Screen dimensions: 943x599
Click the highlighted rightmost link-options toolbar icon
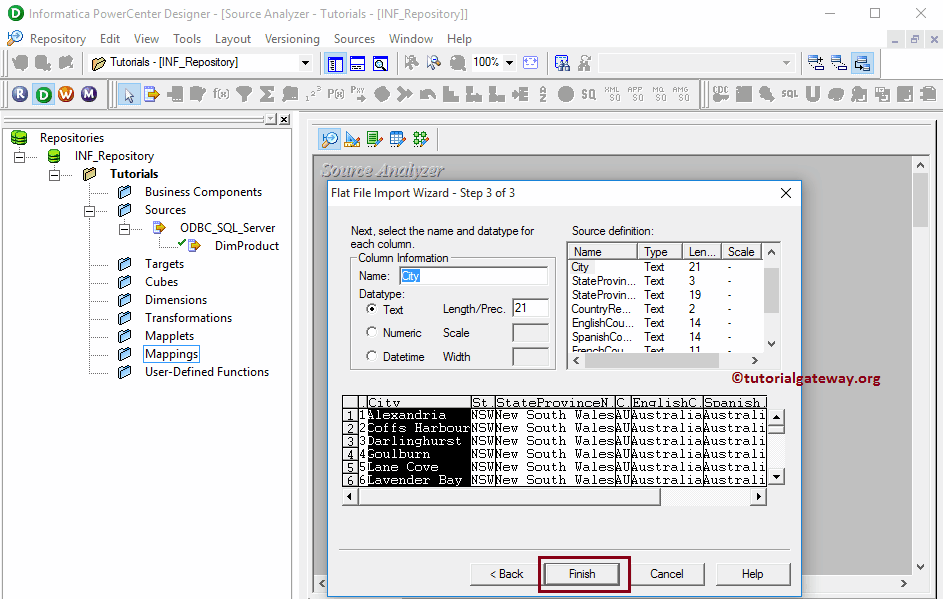click(x=862, y=63)
